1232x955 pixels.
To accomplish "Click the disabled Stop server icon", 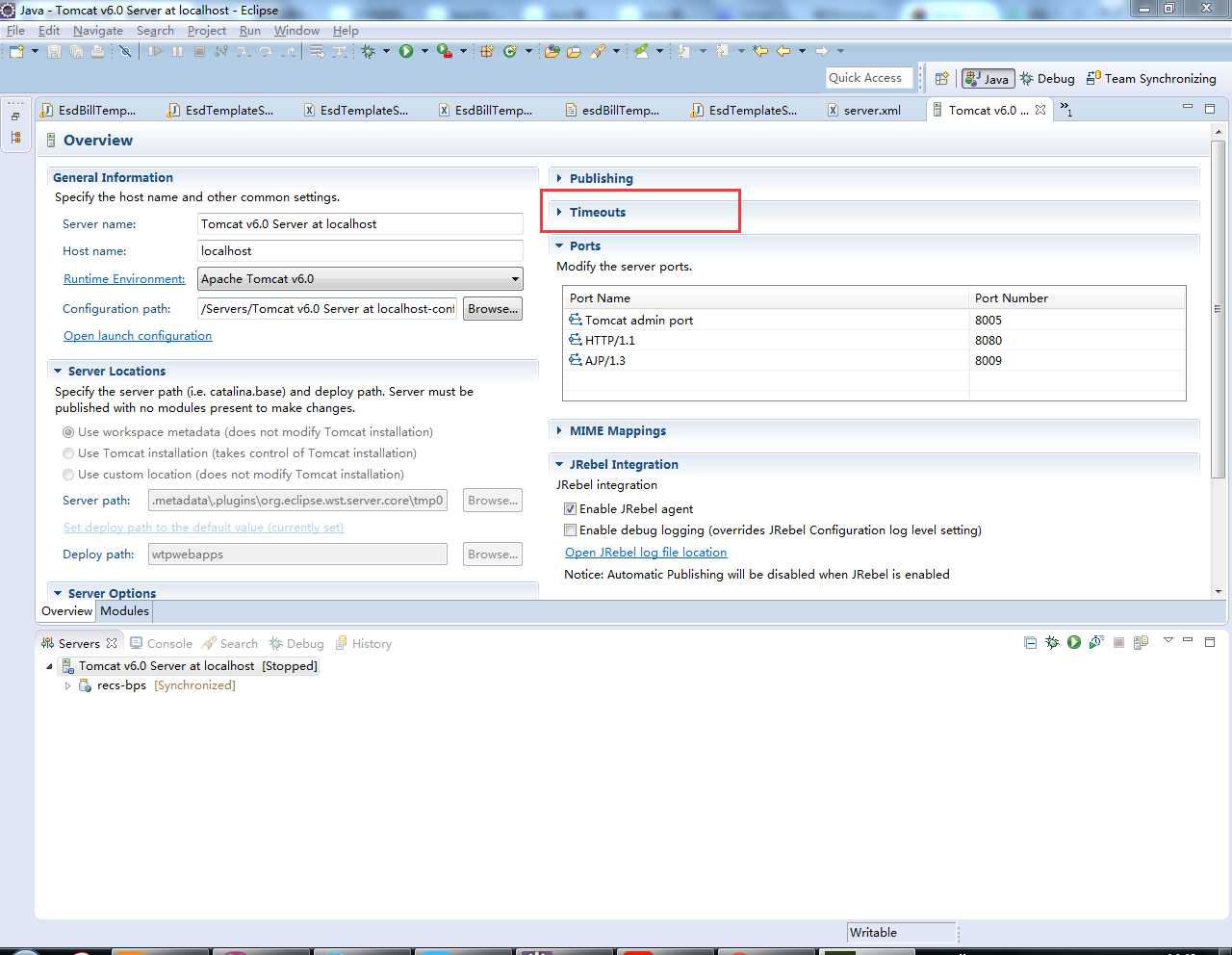I will pyautogui.click(x=1118, y=642).
